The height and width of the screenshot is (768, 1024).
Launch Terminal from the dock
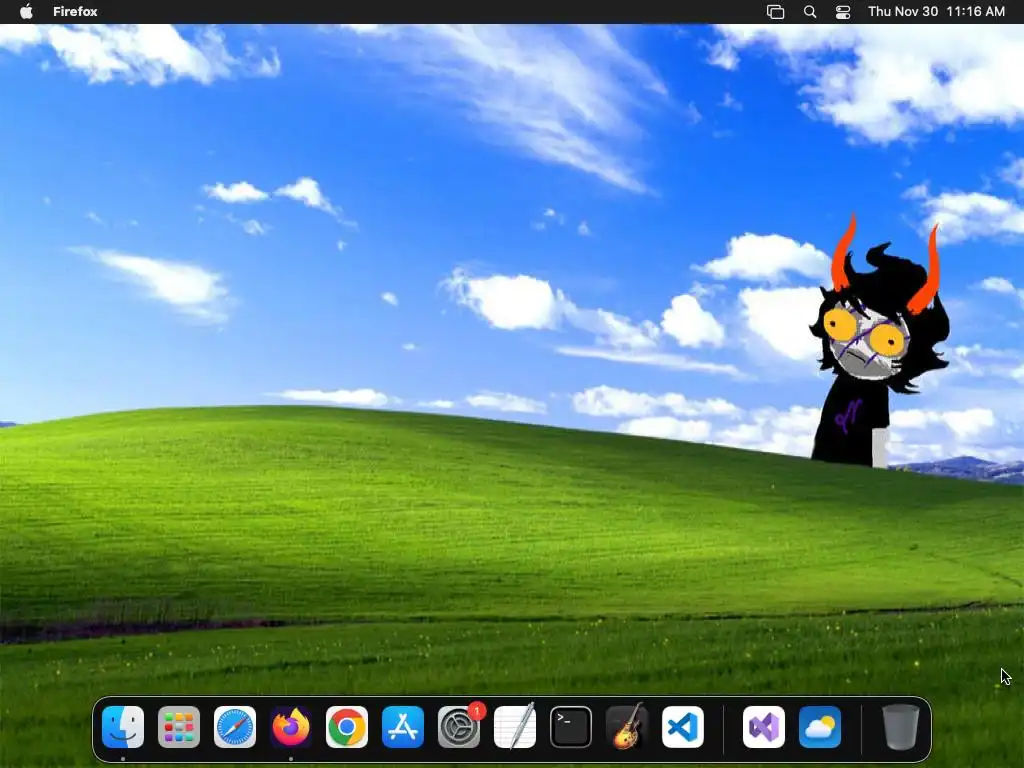click(571, 727)
